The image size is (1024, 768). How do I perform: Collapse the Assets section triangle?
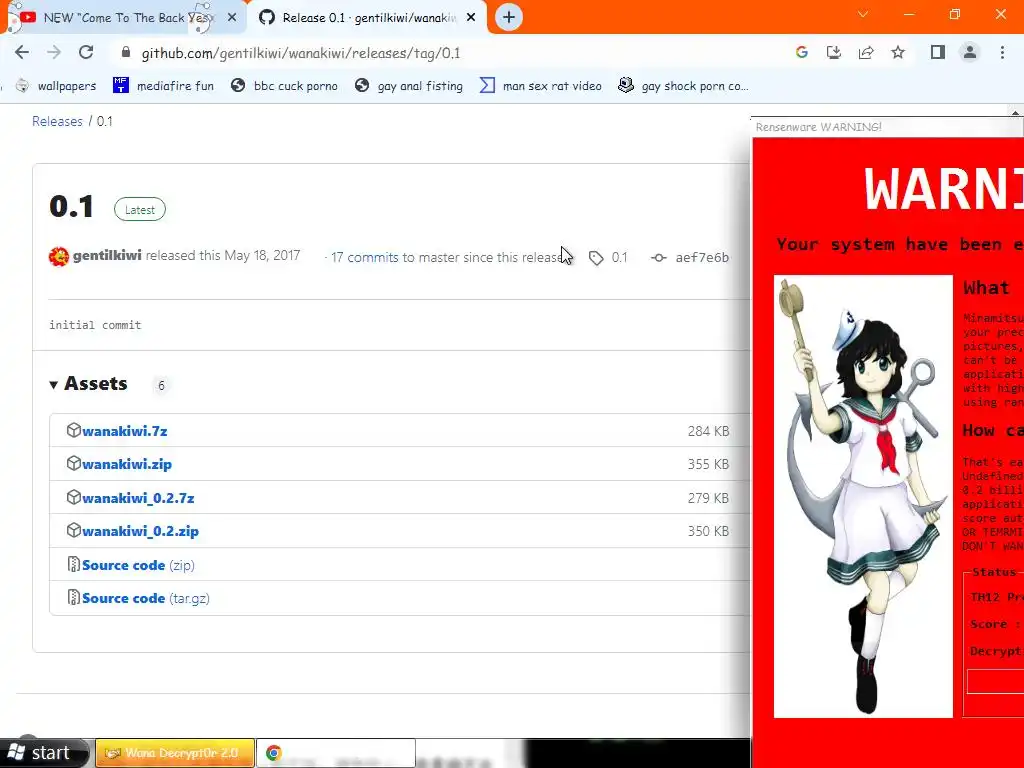[x=54, y=385]
